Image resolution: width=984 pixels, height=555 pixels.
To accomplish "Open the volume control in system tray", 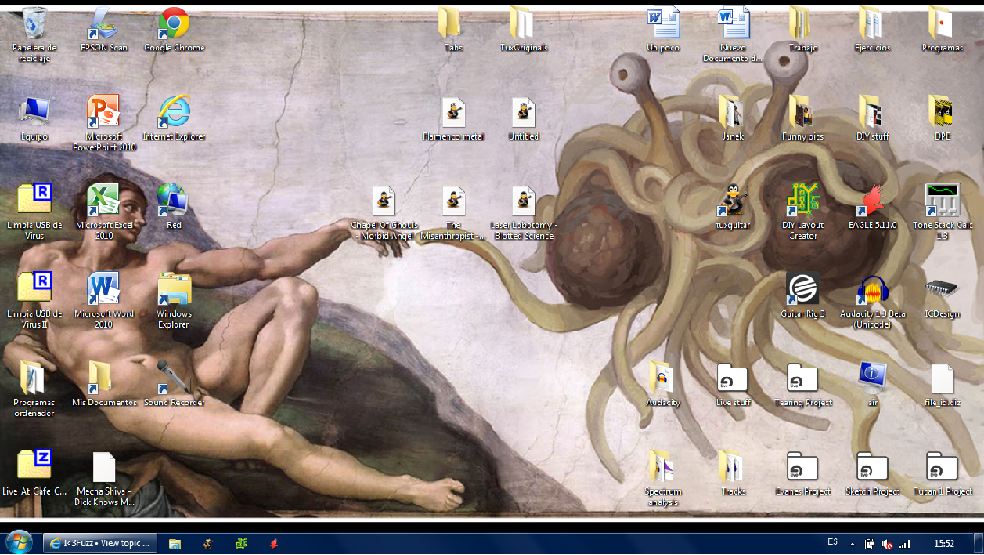I will [887, 543].
